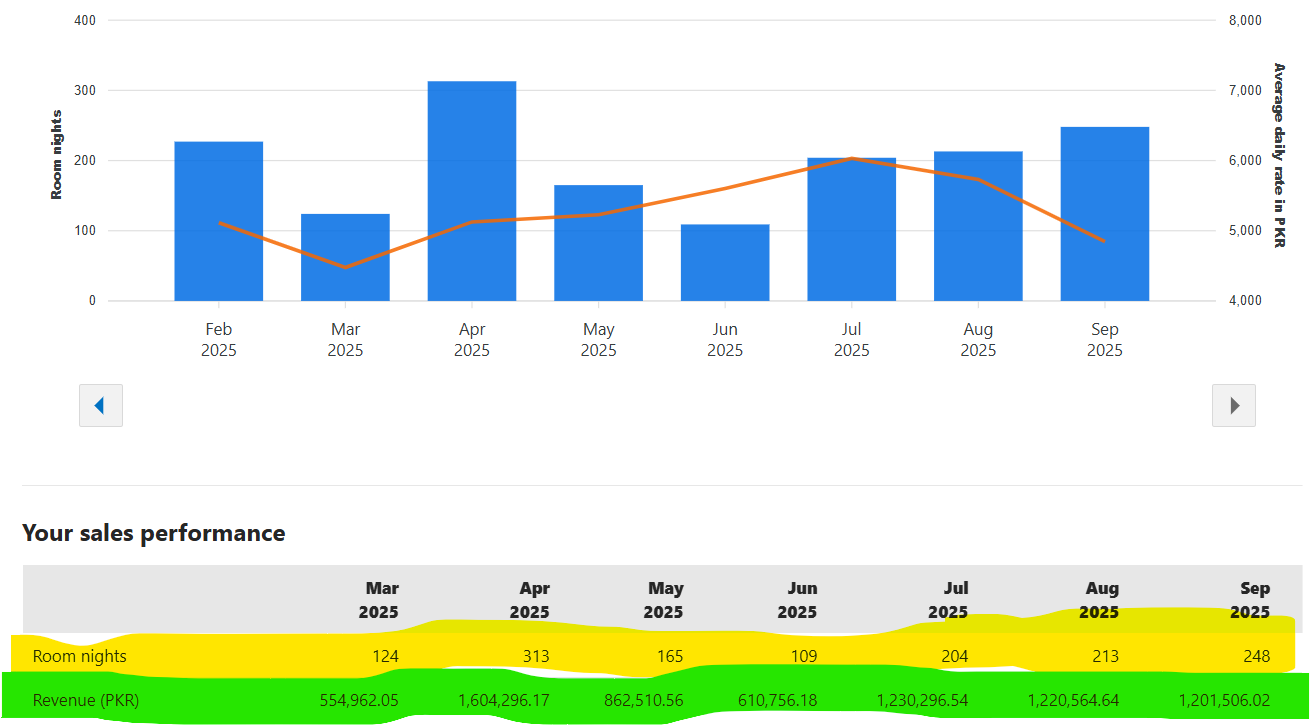This screenshot has height=725, width=1310.
Task: Select the Feb 2025 blue bar
Action: 218,221
